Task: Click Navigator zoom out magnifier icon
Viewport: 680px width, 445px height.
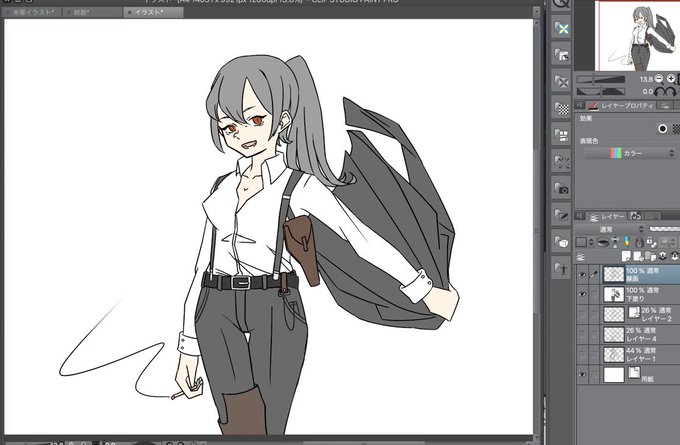Action: click(659, 79)
